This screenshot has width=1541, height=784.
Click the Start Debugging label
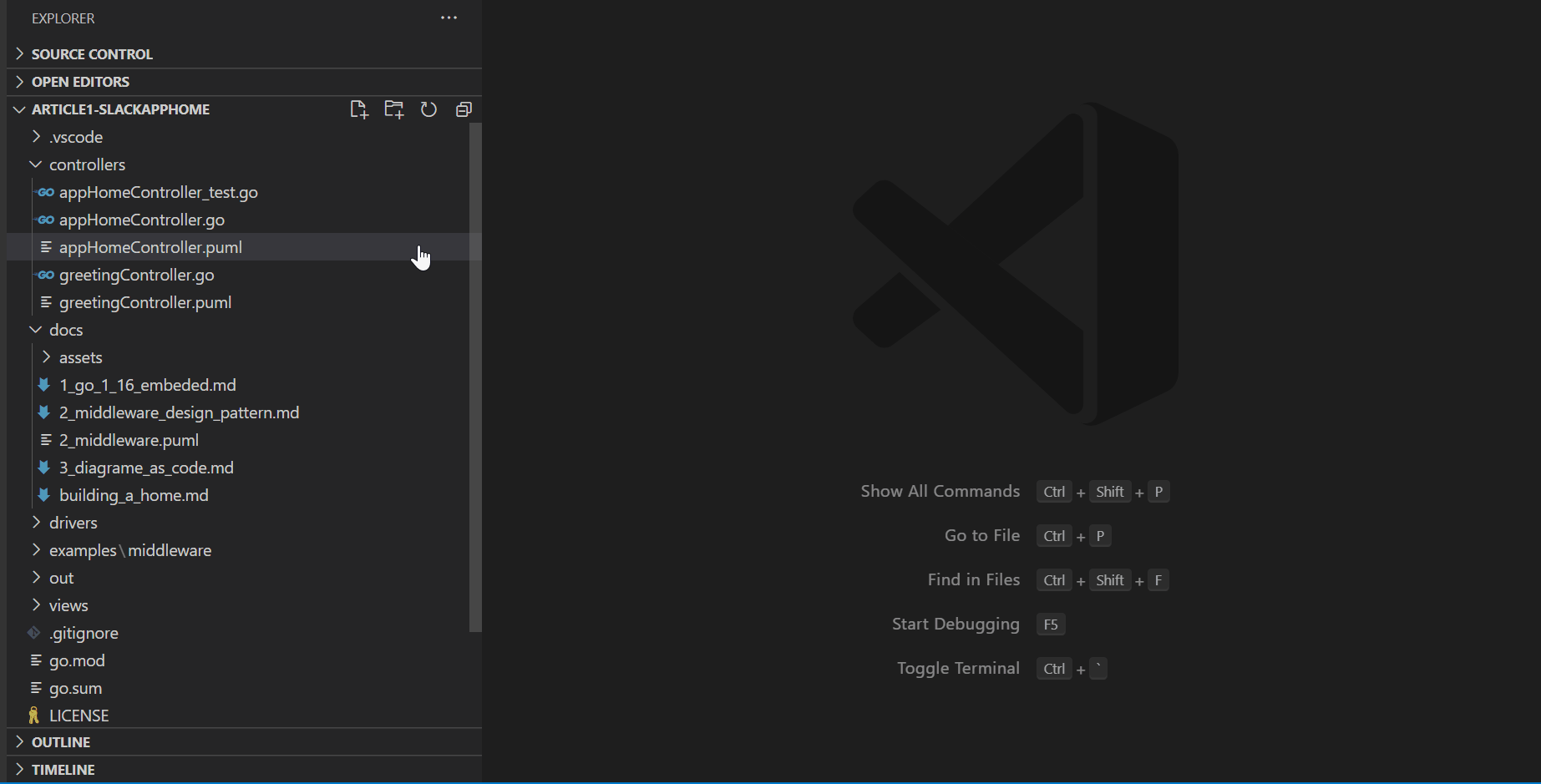pyautogui.click(x=956, y=624)
